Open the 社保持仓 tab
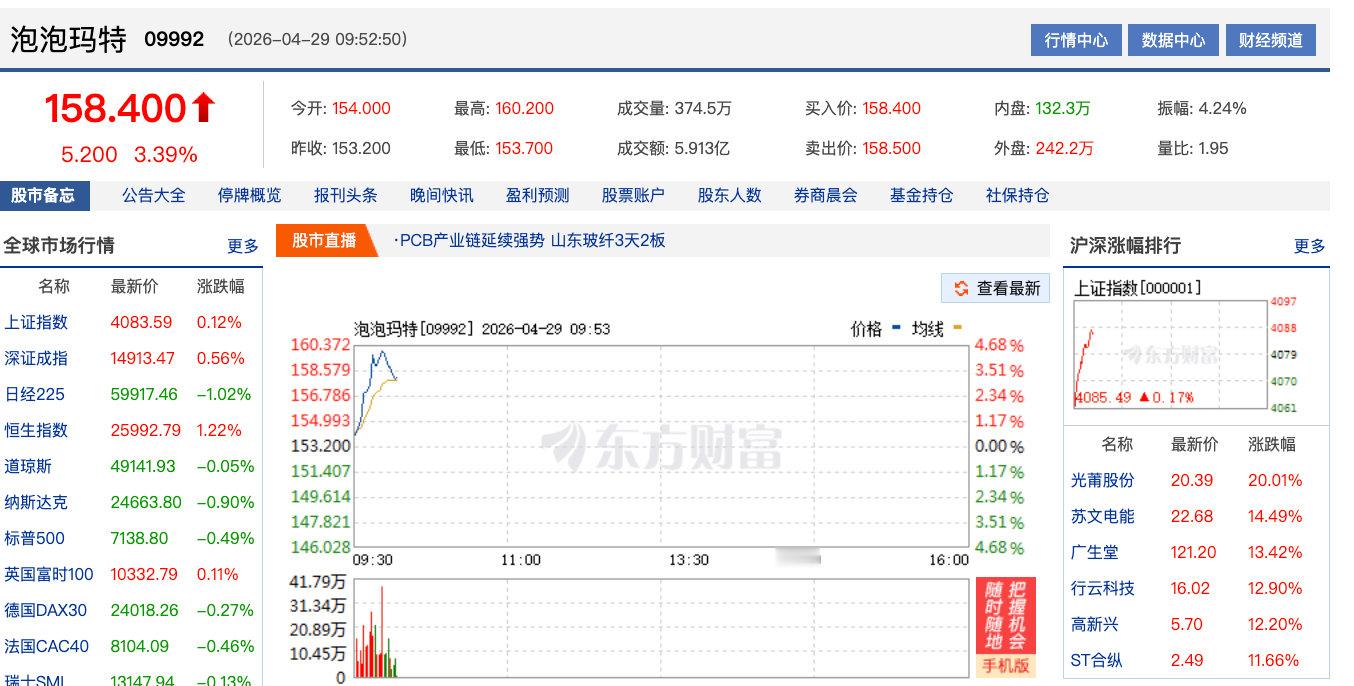 (1018, 195)
